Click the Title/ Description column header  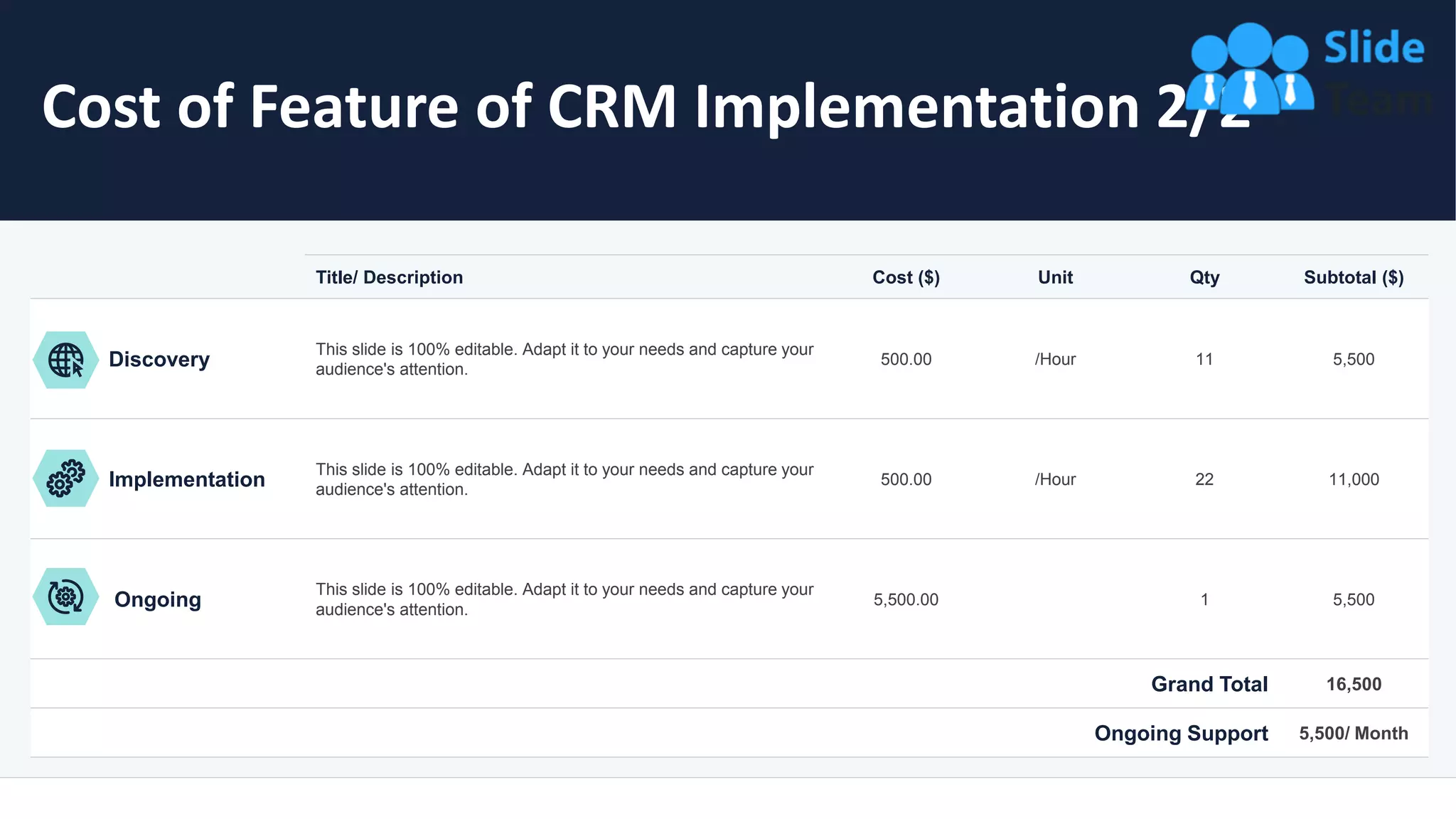click(x=389, y=277)
